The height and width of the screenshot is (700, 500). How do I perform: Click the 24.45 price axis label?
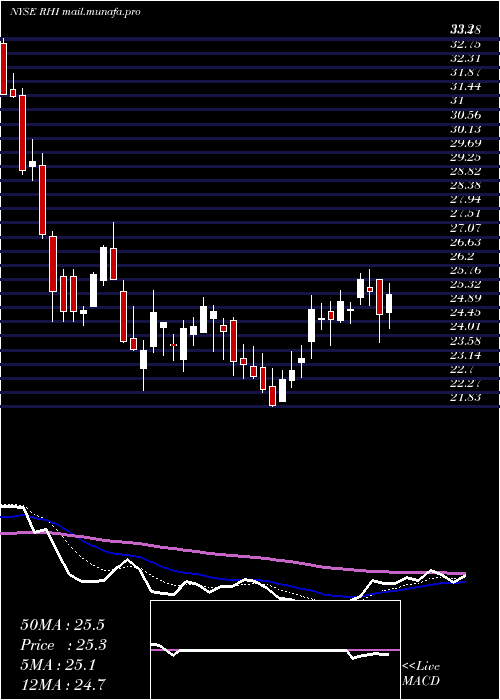click(465, 312)
